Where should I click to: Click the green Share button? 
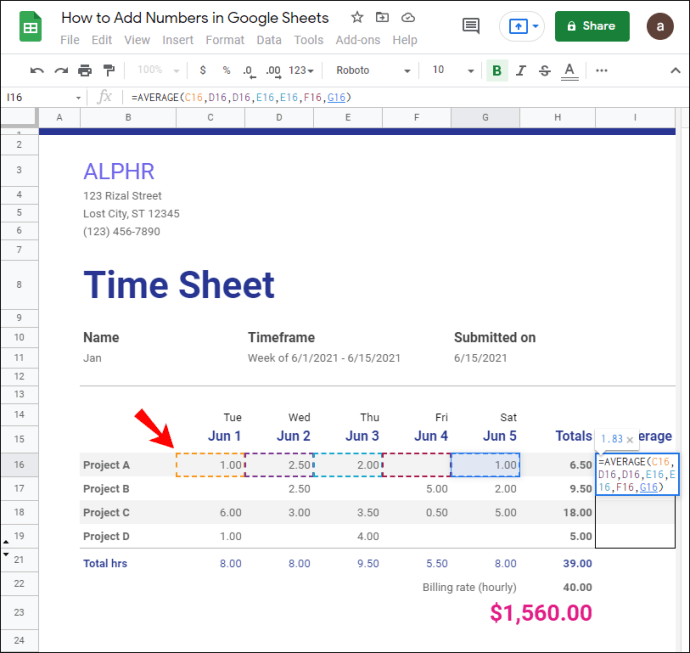(x=592, y=26)
